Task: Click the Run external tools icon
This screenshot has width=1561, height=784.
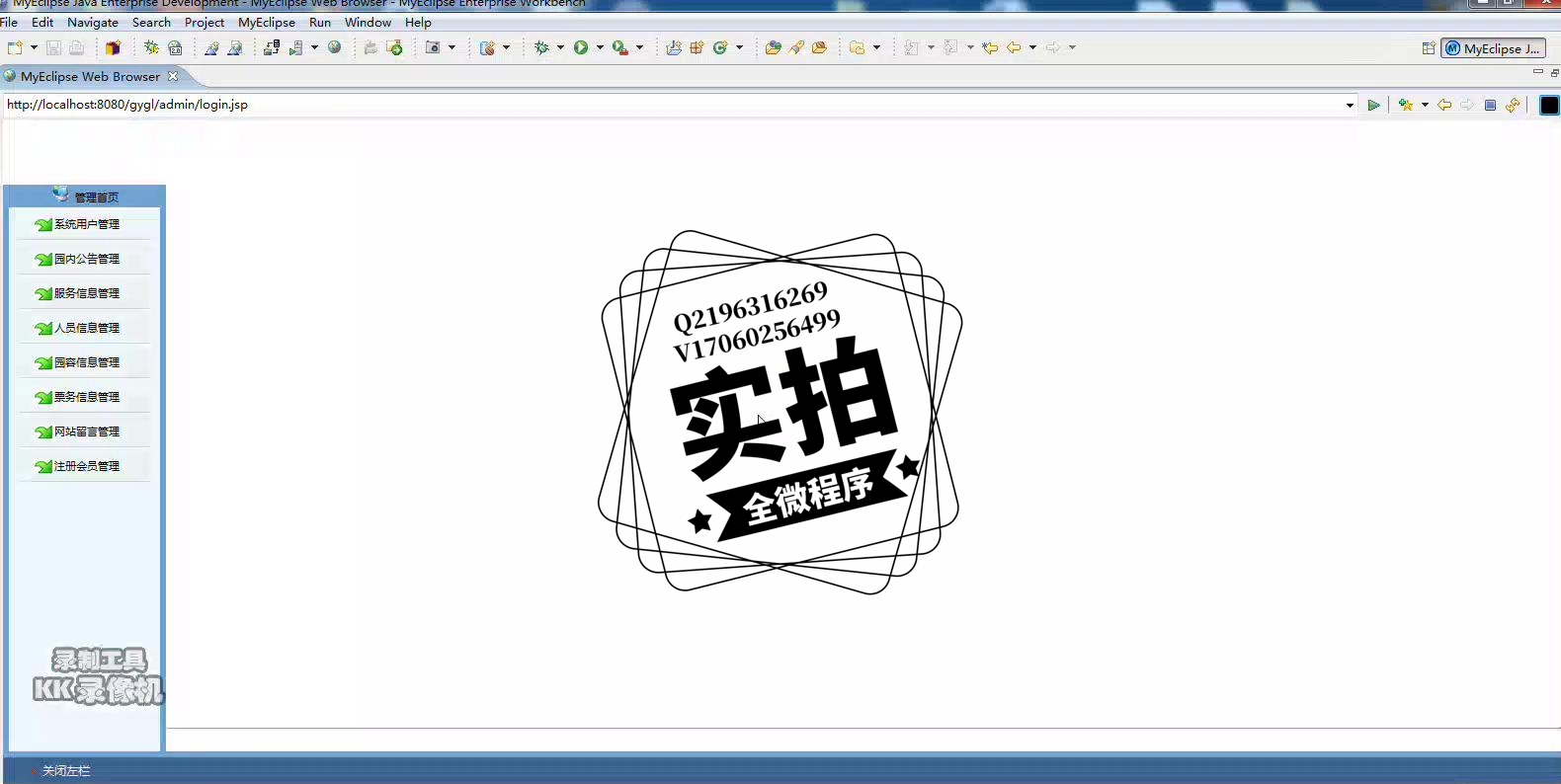Action: pos(619,47)
